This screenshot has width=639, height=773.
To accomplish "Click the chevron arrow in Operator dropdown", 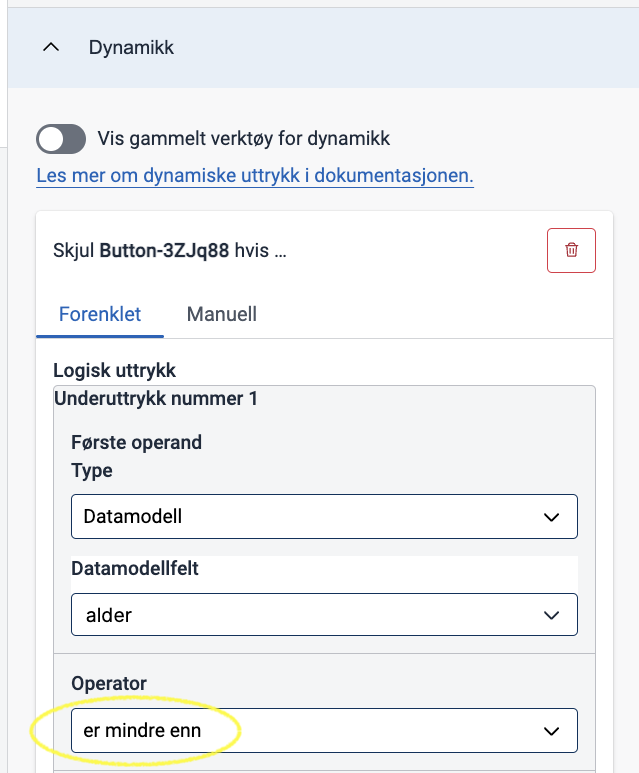I will point(551,731).
